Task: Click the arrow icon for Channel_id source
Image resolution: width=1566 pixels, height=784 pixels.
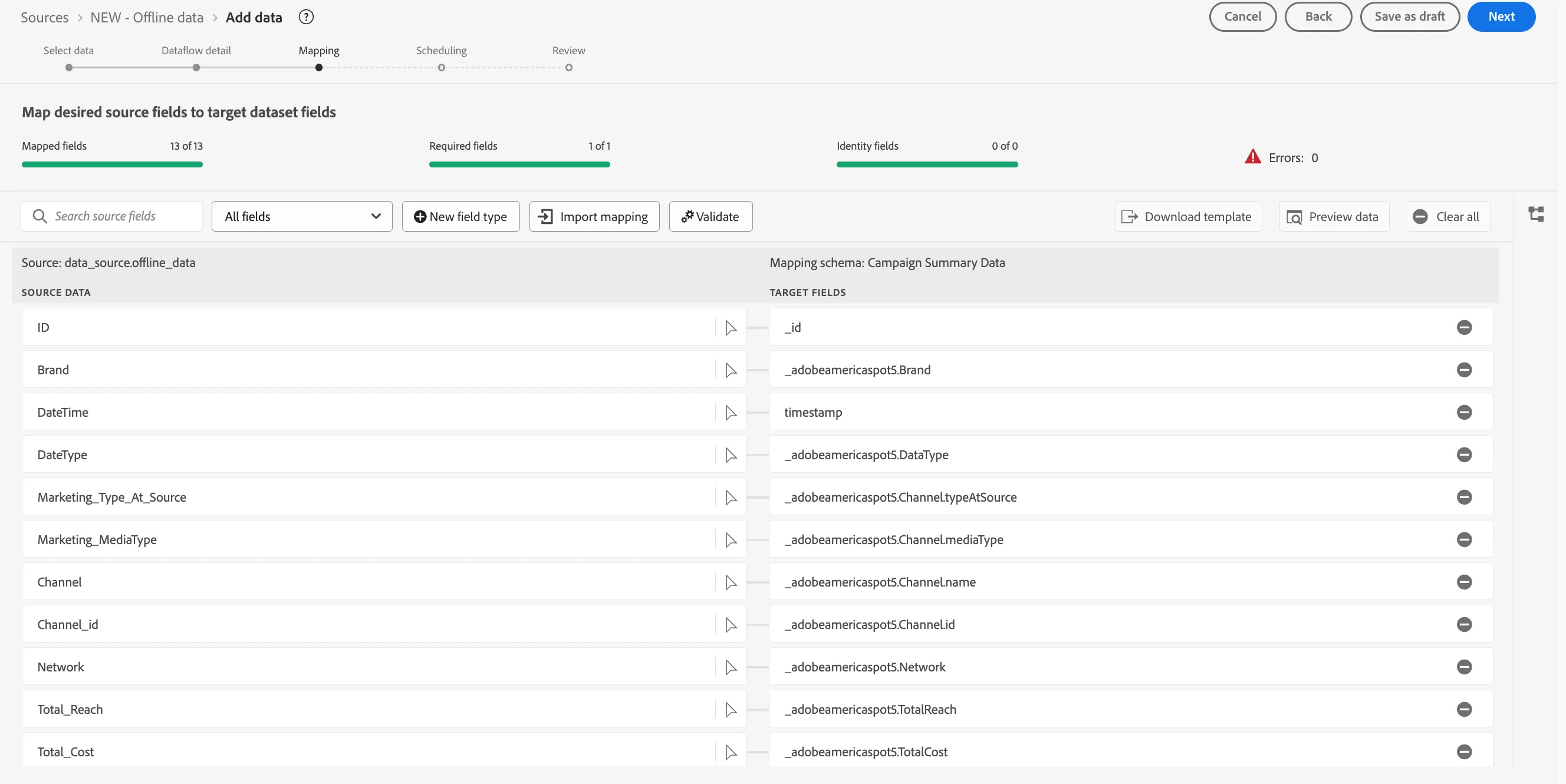Action: [x=731, y=625]
